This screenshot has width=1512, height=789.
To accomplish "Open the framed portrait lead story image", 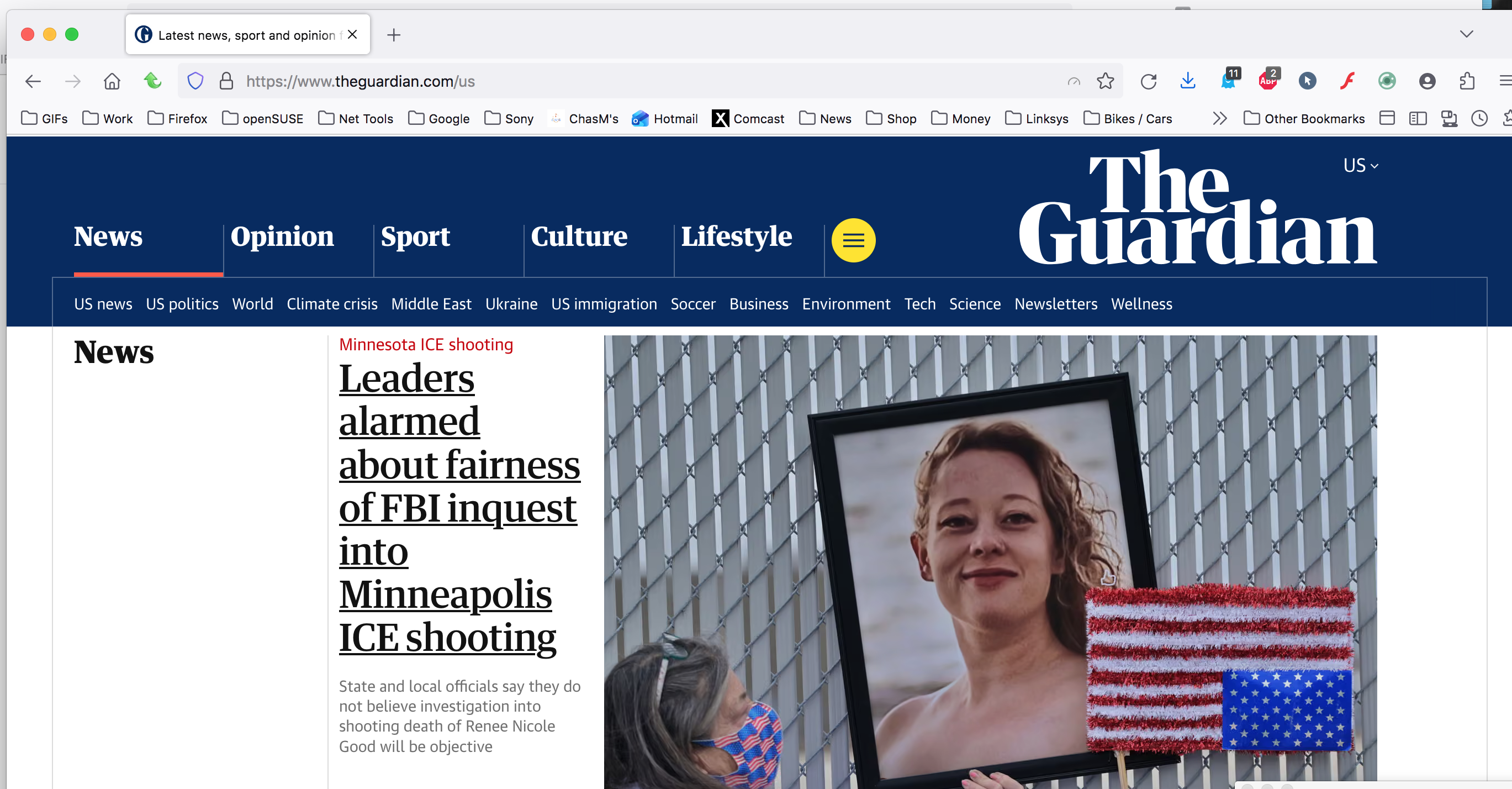I will point(990,562).
